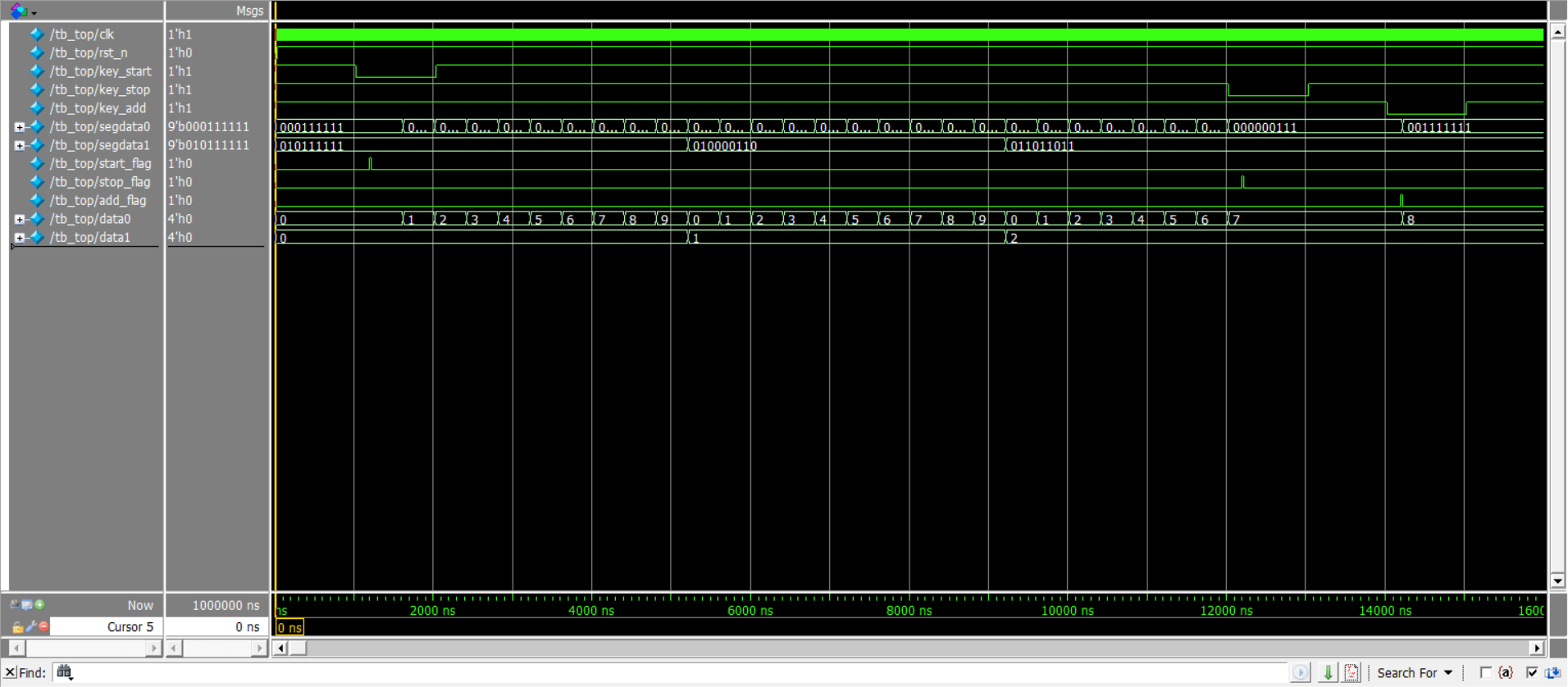Click the start_flag pulse in the waveform

click(370, 163)
